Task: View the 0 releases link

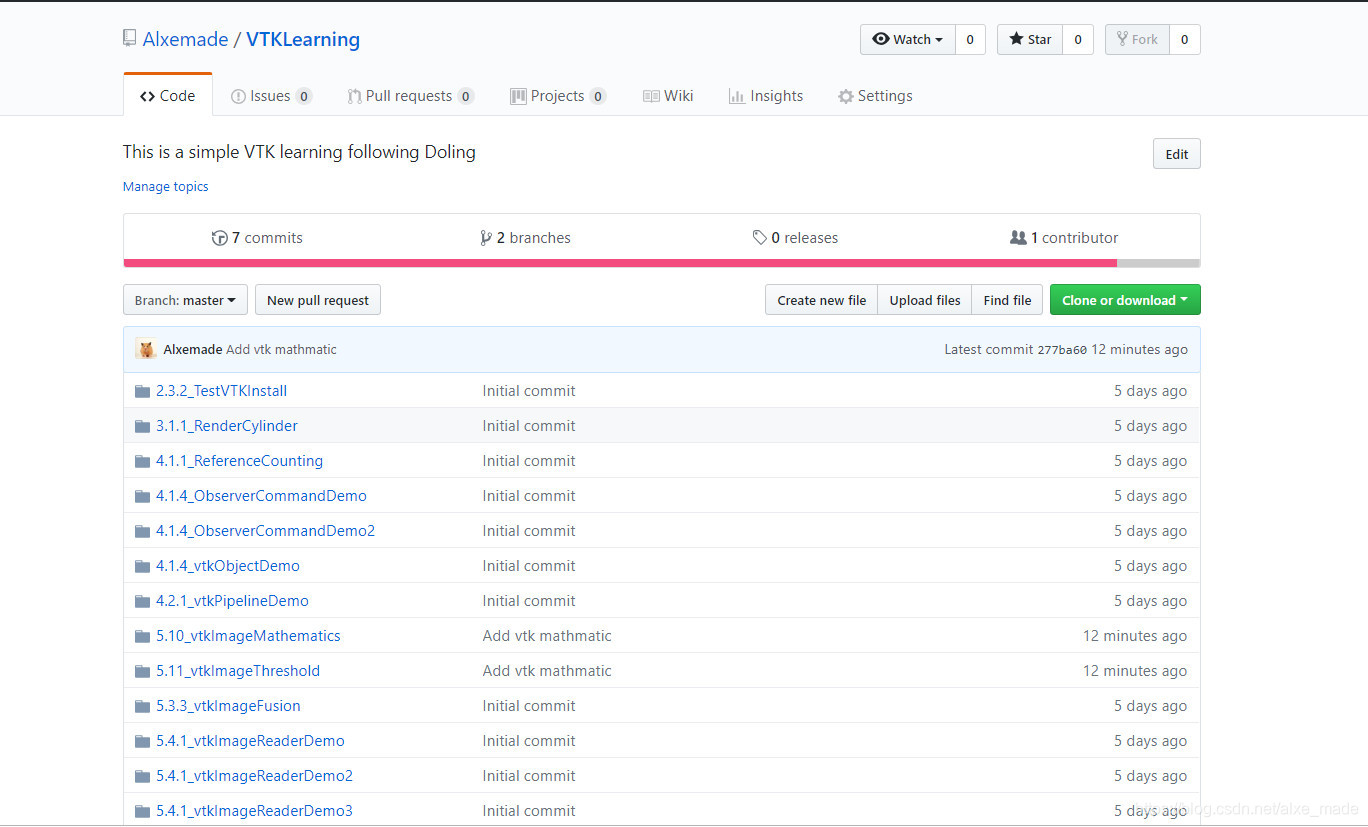Action: click(x=795, y=238)
